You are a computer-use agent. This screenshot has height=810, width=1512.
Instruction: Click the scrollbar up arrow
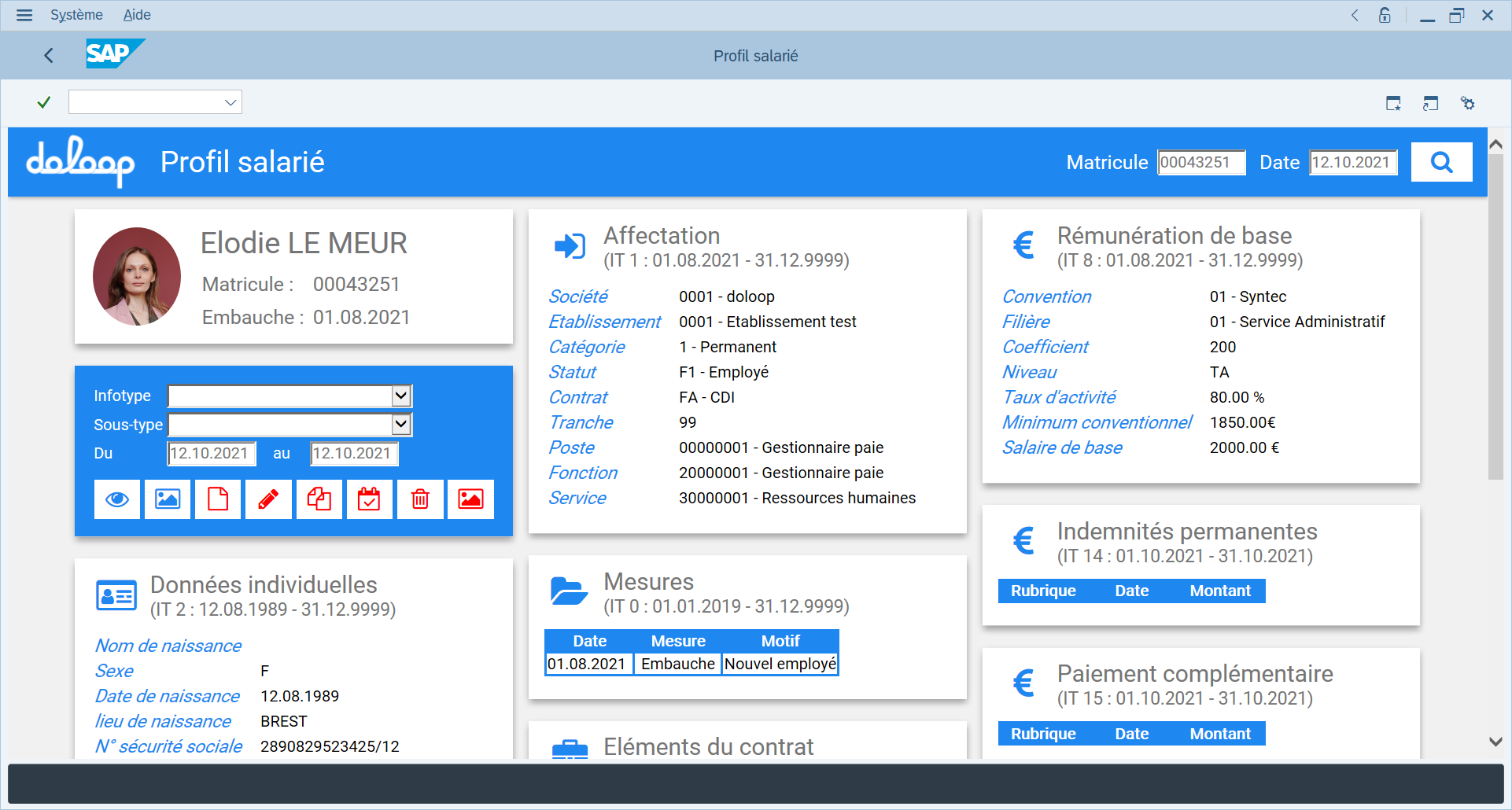coord(1495,145)
